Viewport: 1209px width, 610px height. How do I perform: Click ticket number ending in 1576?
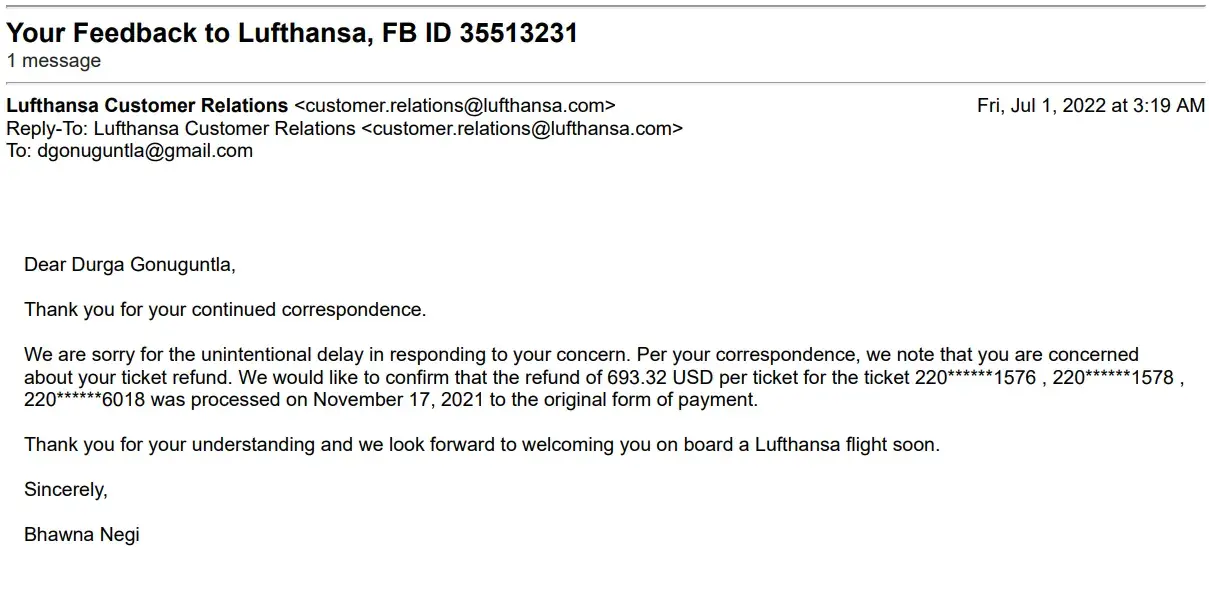coord(977,378)
